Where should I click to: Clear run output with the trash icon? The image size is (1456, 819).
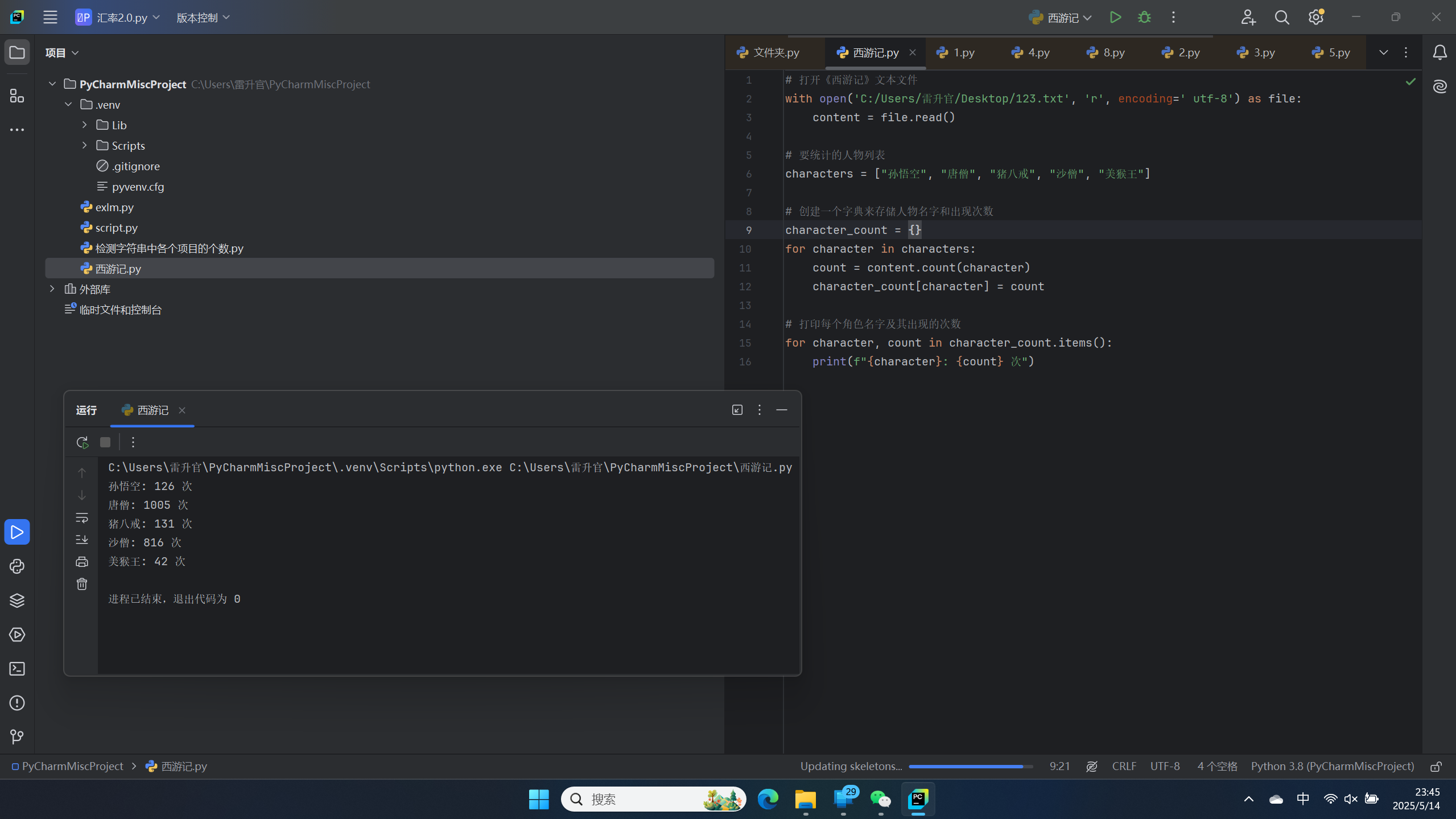click(82, 584)
